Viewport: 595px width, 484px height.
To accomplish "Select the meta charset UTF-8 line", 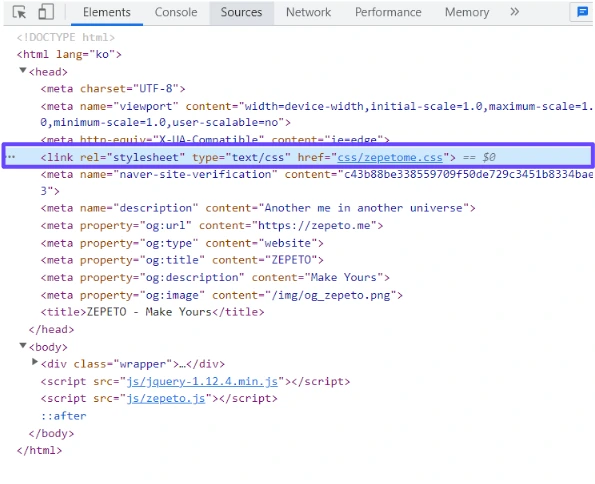I will (x=113, y=89).
